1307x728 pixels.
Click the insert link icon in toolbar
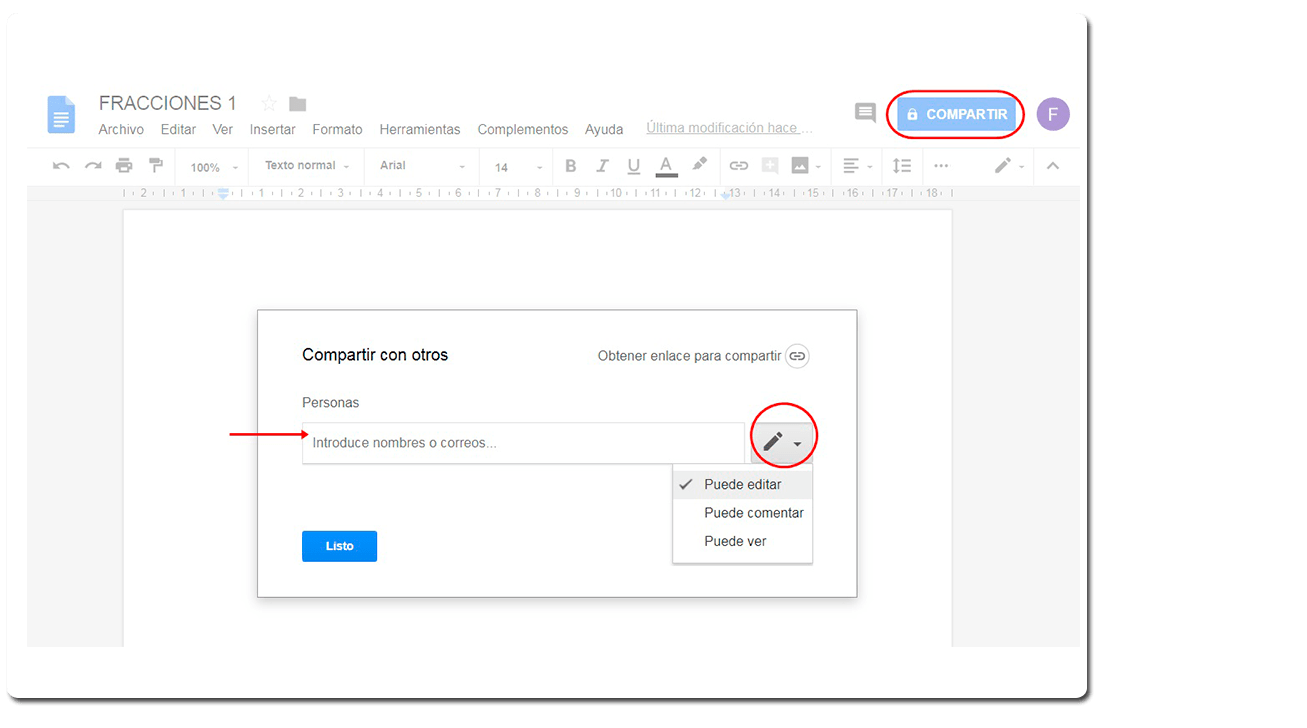738,166
